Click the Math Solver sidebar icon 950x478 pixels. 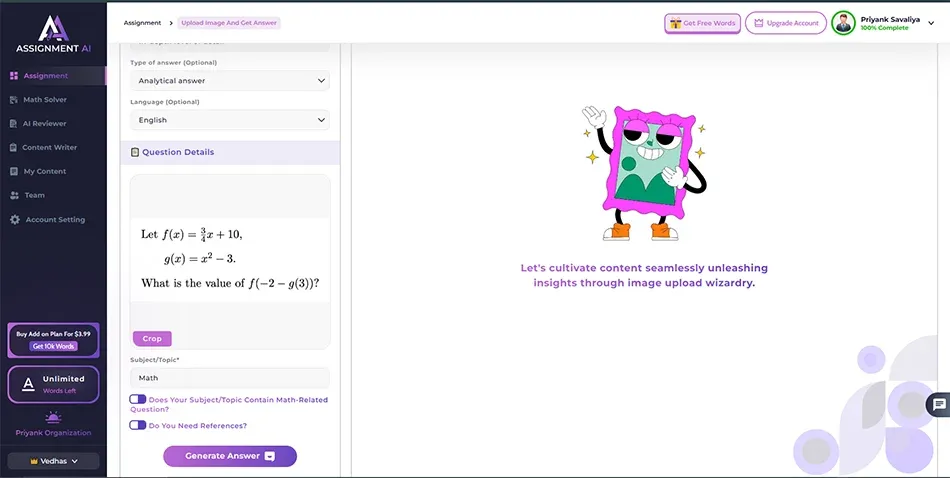point(14,100)
